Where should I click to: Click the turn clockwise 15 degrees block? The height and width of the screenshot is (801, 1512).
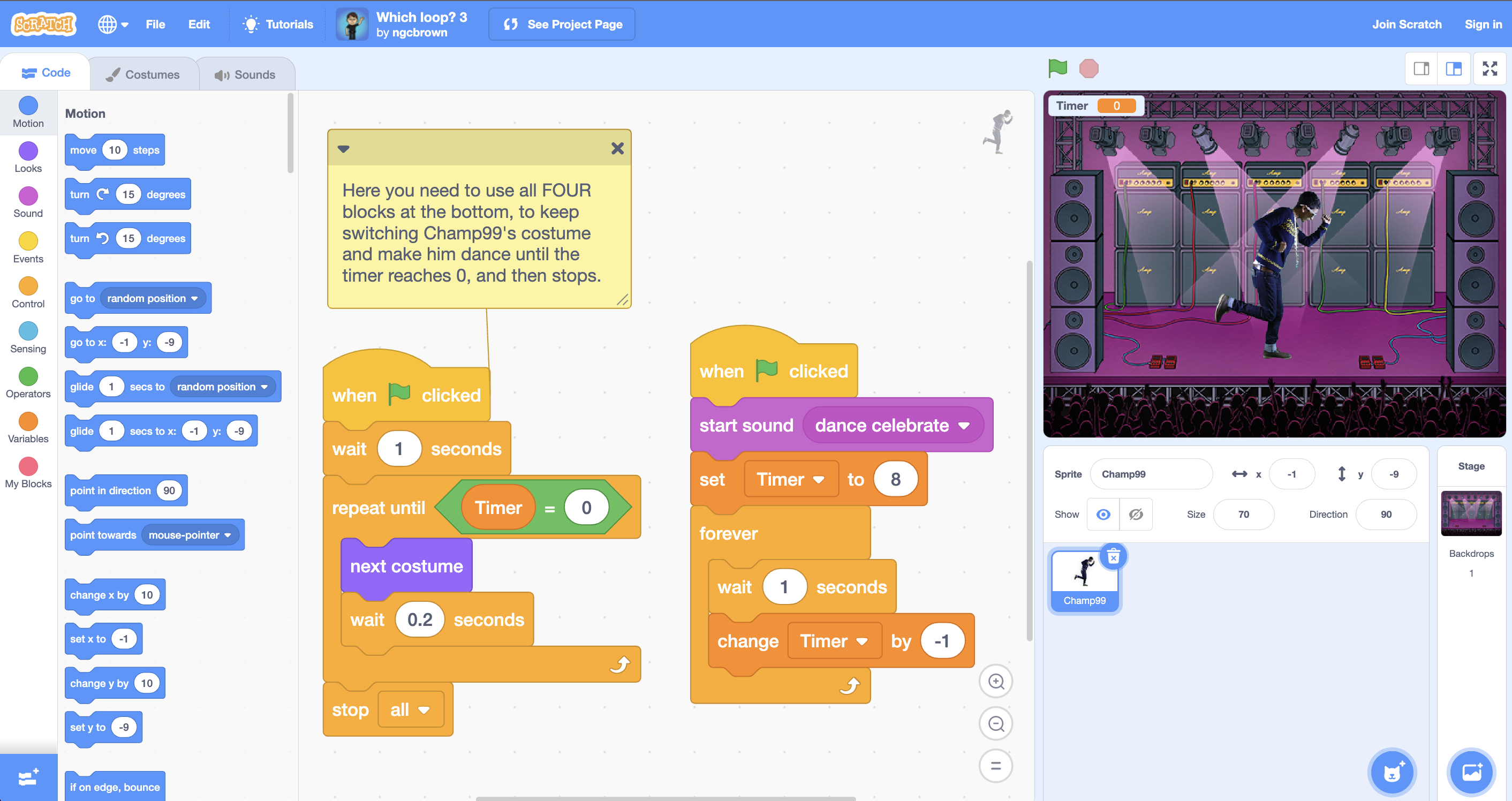tap(128, 194)
